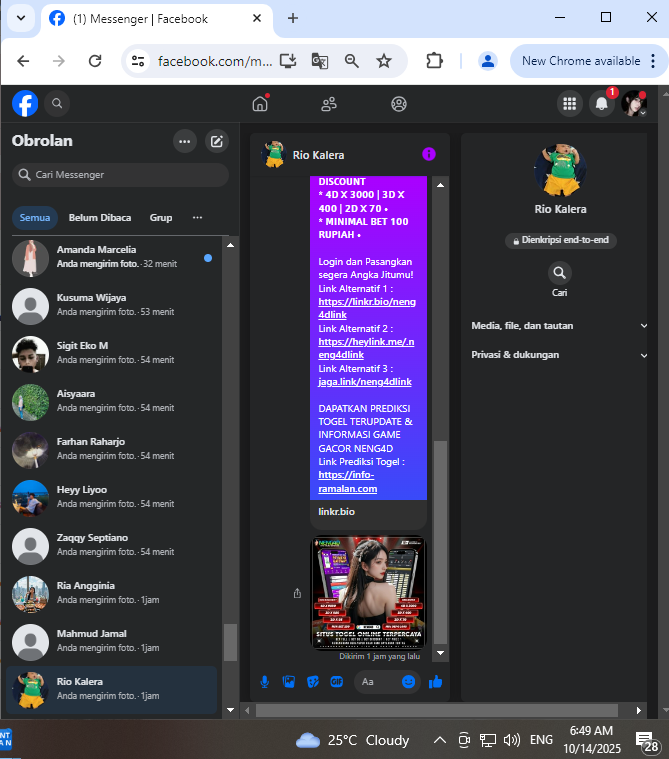
Task: Click the taskbar weather widget 25°C Cloudy
Action: pyautogui.click(x=352, y=740)
